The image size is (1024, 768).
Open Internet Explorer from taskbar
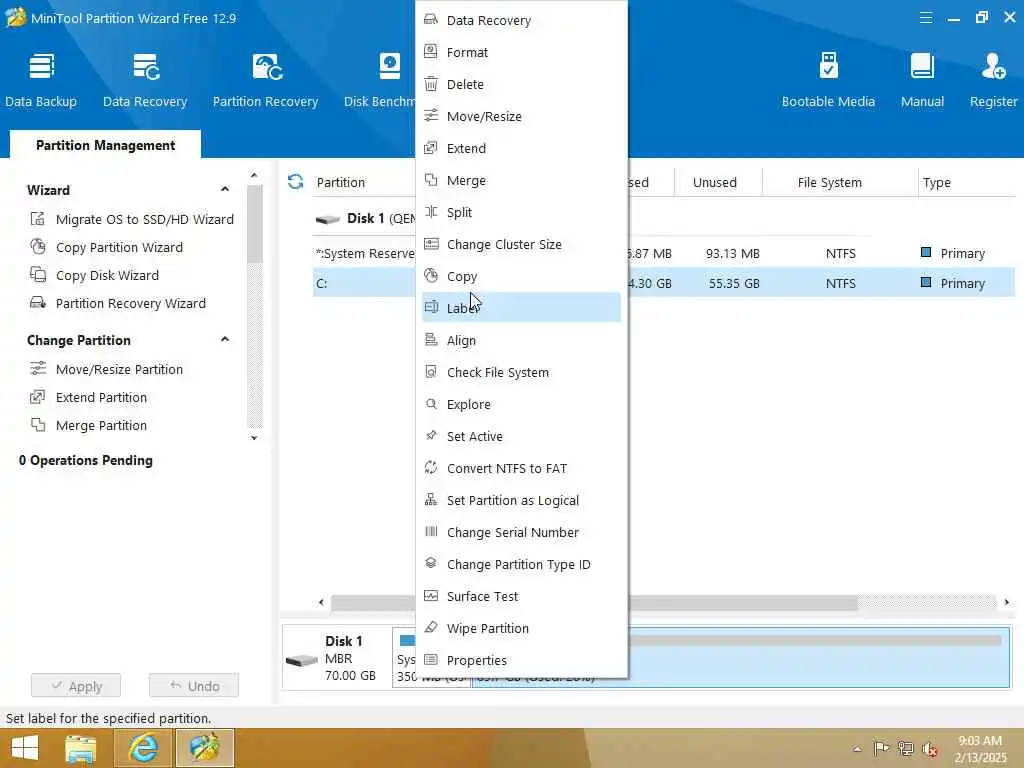[142, 748]
